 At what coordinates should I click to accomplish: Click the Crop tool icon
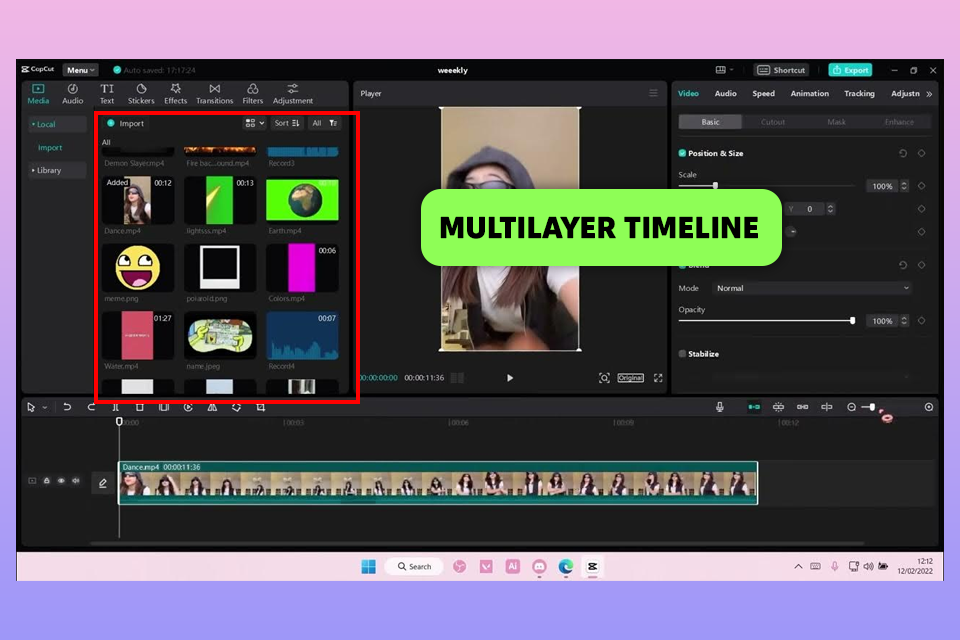(261, 407)
